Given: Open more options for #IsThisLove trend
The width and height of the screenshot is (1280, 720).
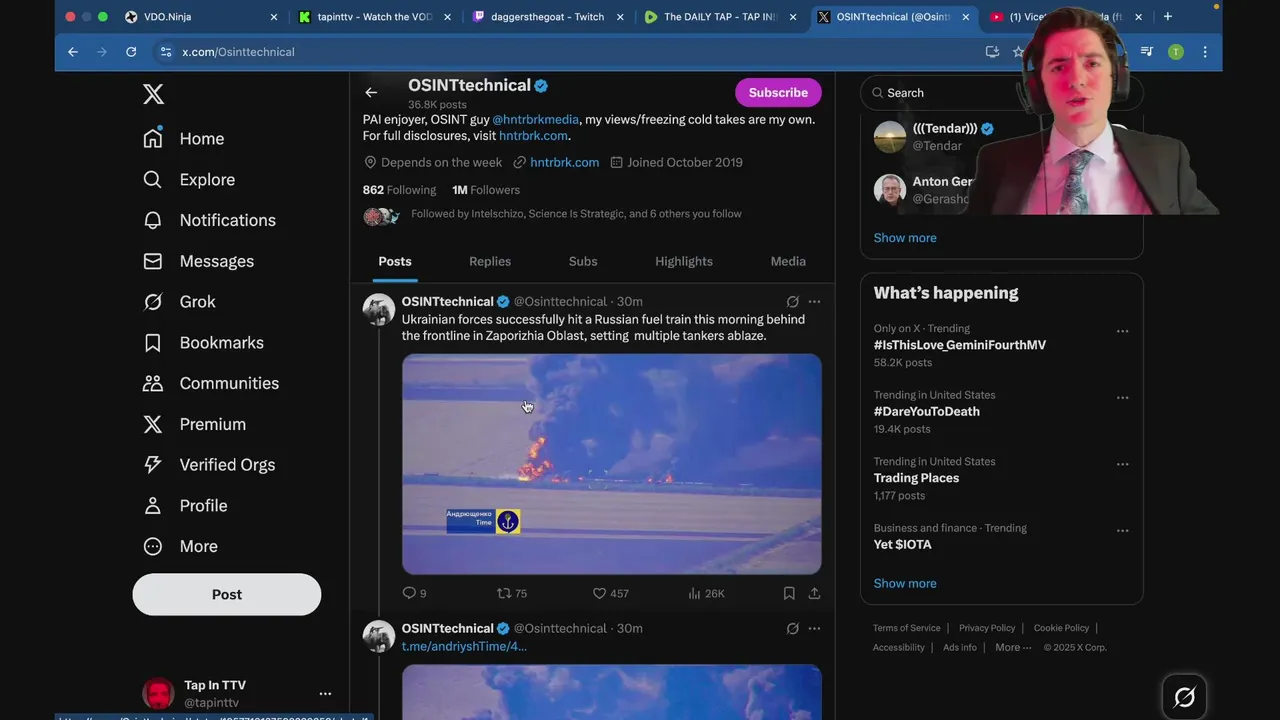Looking at the screenshot, I should click(1122, 331).
